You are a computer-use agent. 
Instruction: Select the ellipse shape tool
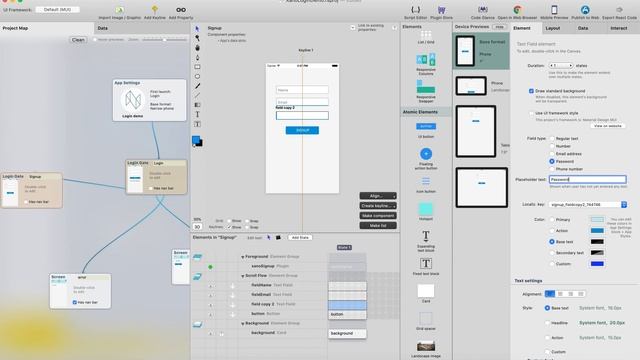point(197,76)
